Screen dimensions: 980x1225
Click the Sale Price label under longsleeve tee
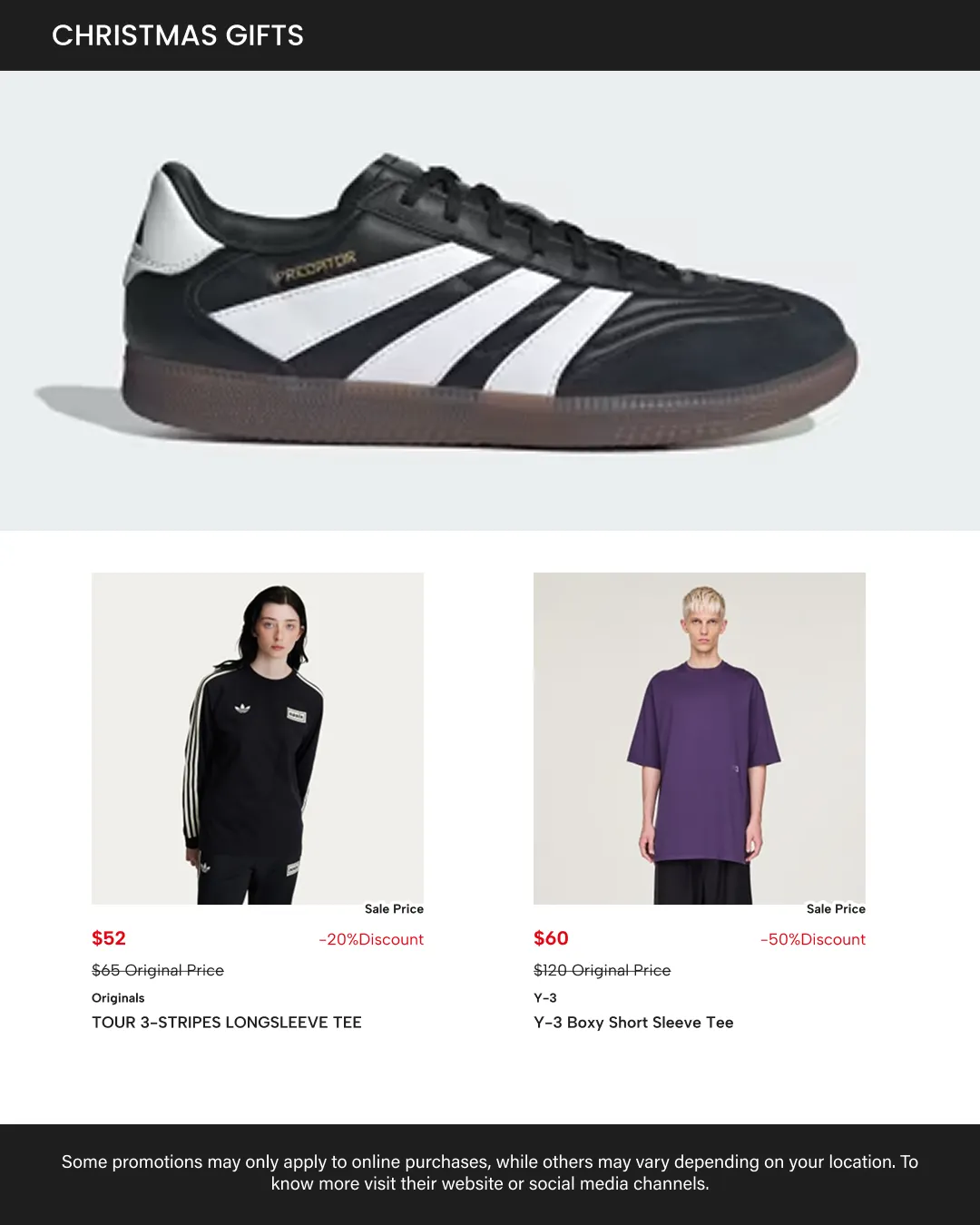(x=394, y=909)
